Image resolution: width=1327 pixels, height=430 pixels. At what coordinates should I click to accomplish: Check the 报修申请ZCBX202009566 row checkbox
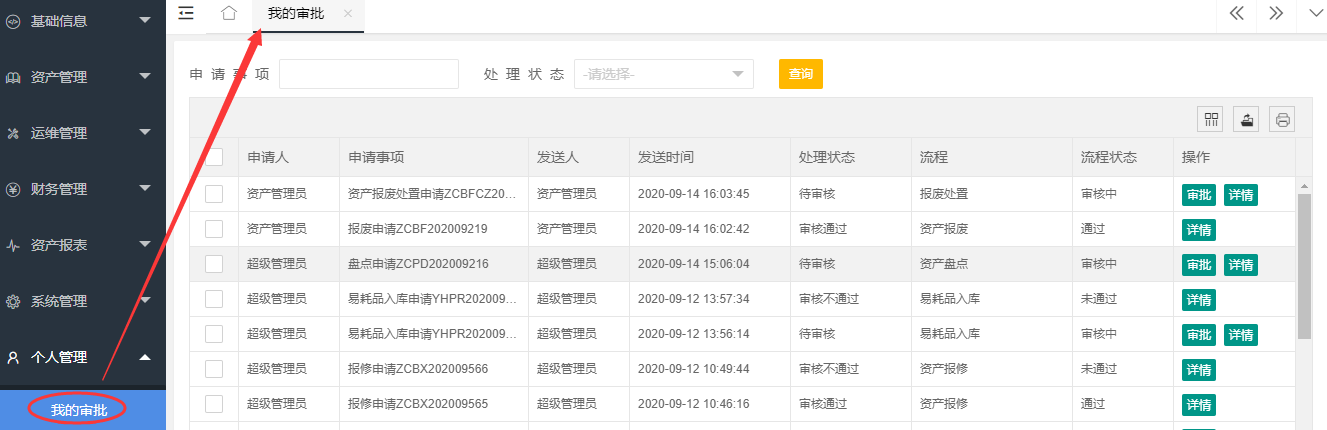pos(214,369)
